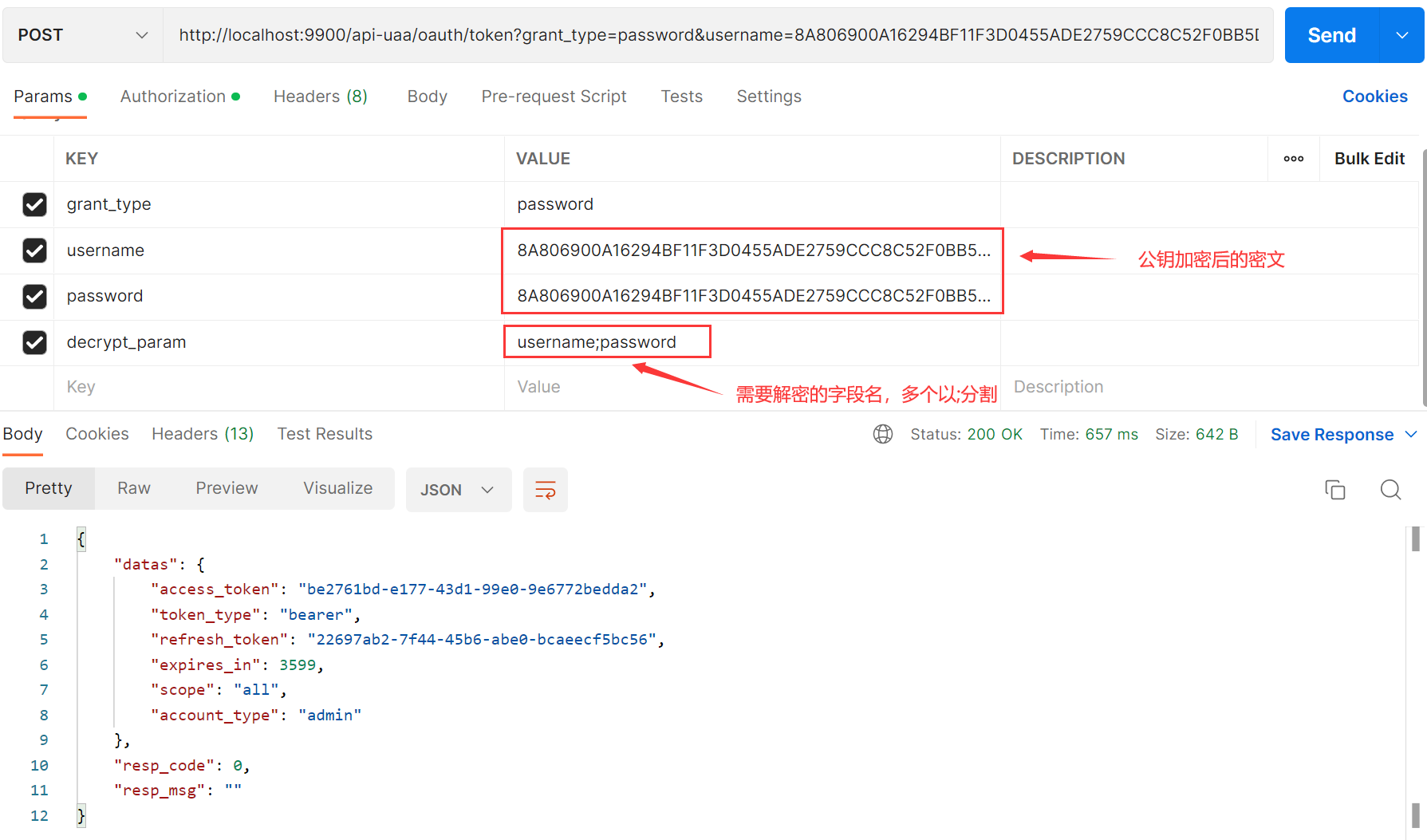Open the Cookies link

(1375, 97)
